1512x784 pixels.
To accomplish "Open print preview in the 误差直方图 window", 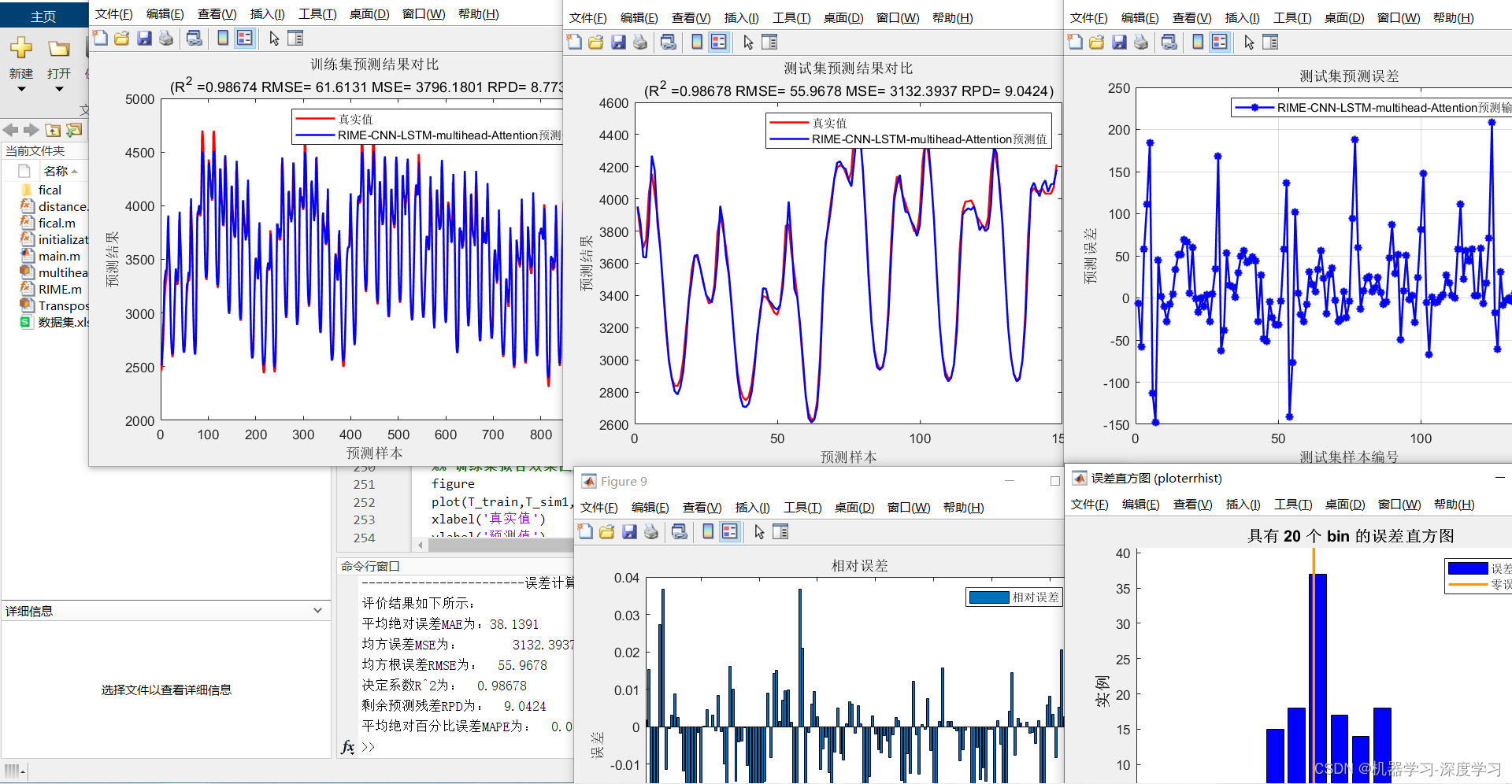I will coord(1089,505).
